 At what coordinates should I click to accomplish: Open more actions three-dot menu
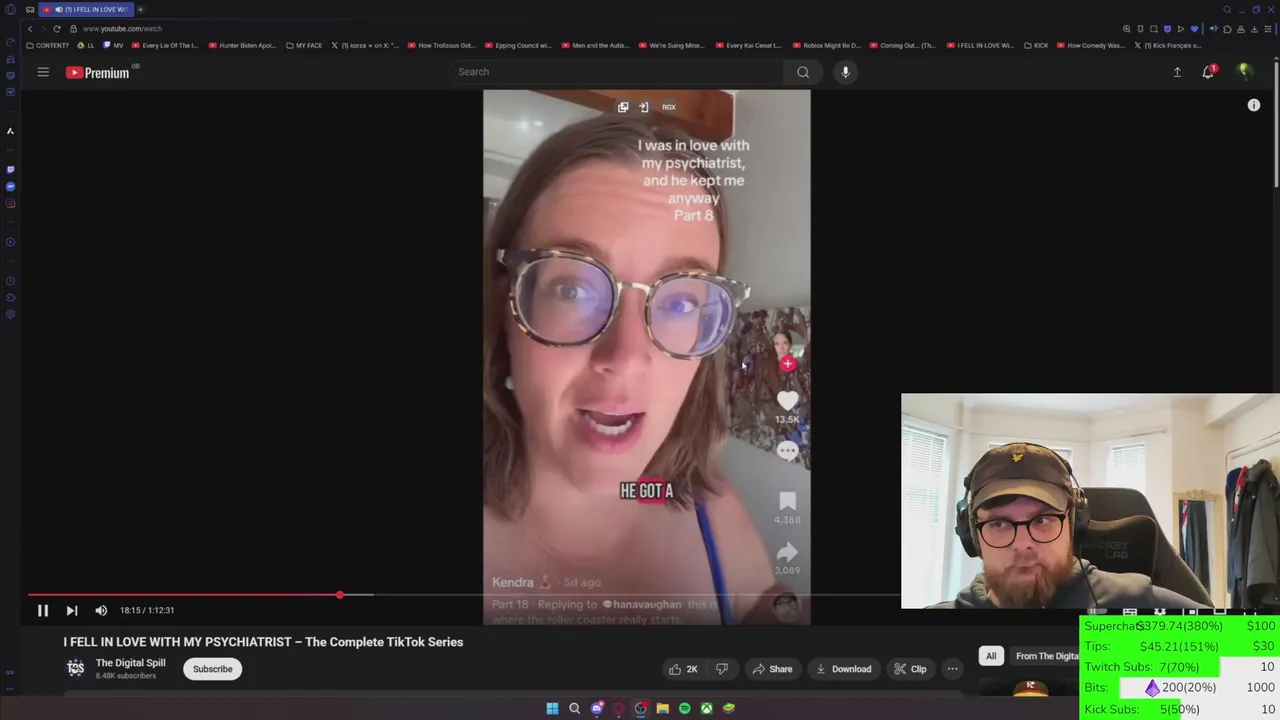953,669
